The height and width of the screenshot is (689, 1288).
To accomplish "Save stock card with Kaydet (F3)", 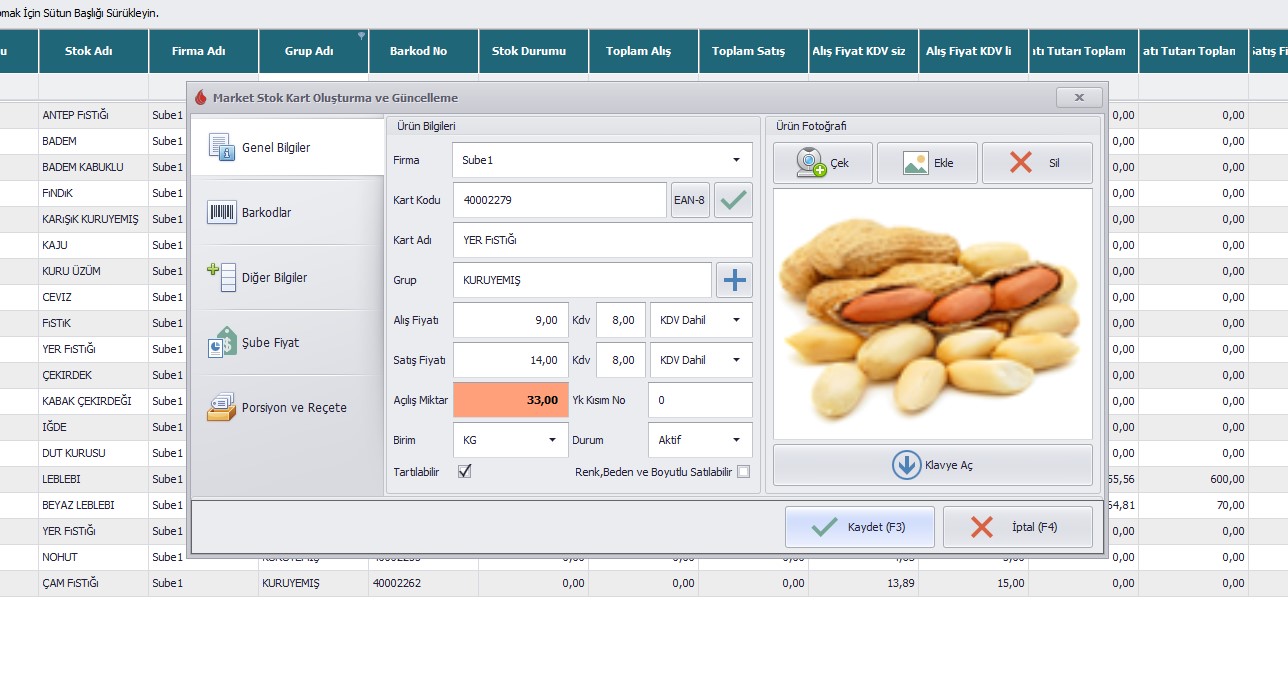I will [860, 527].
